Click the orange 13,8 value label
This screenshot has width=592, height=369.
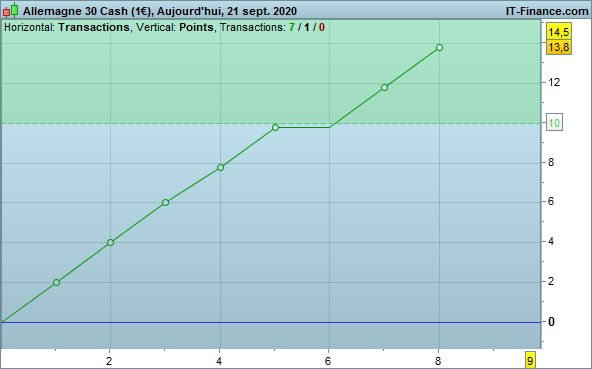click(558, 48)
